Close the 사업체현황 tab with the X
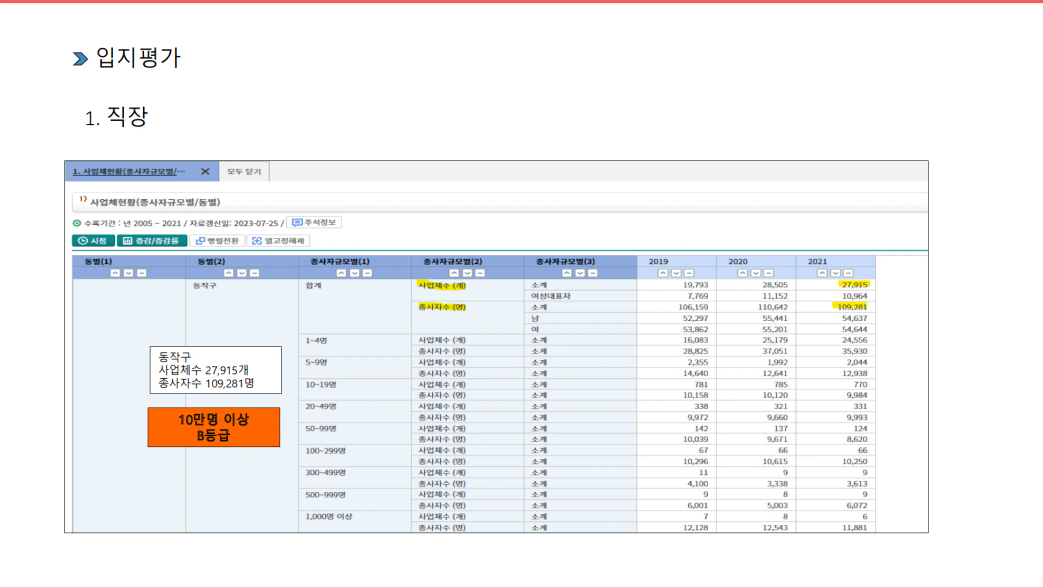1043x587 pixels. coord(205,172)
